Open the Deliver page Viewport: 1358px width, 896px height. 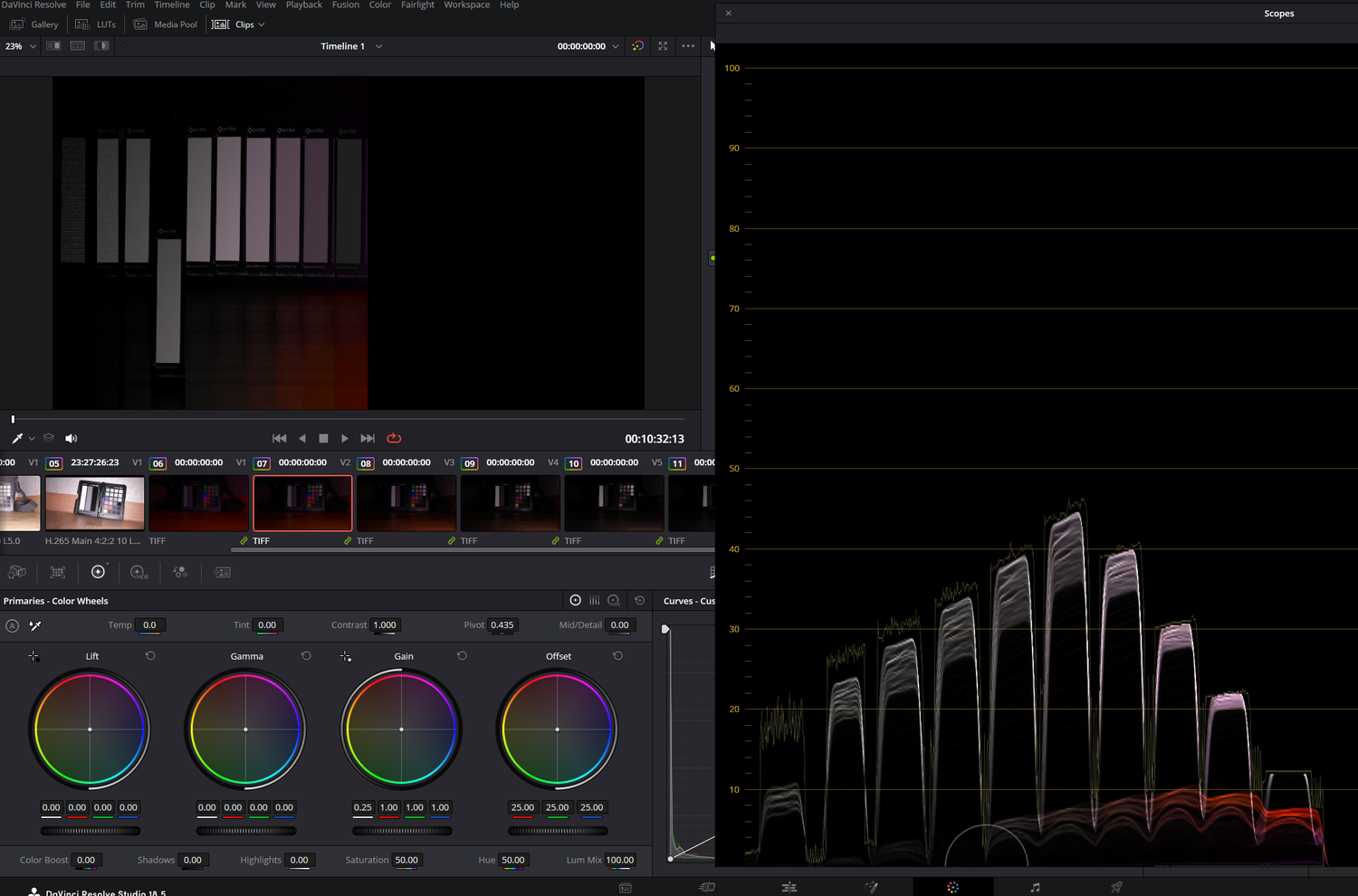tap(1115, 887)
